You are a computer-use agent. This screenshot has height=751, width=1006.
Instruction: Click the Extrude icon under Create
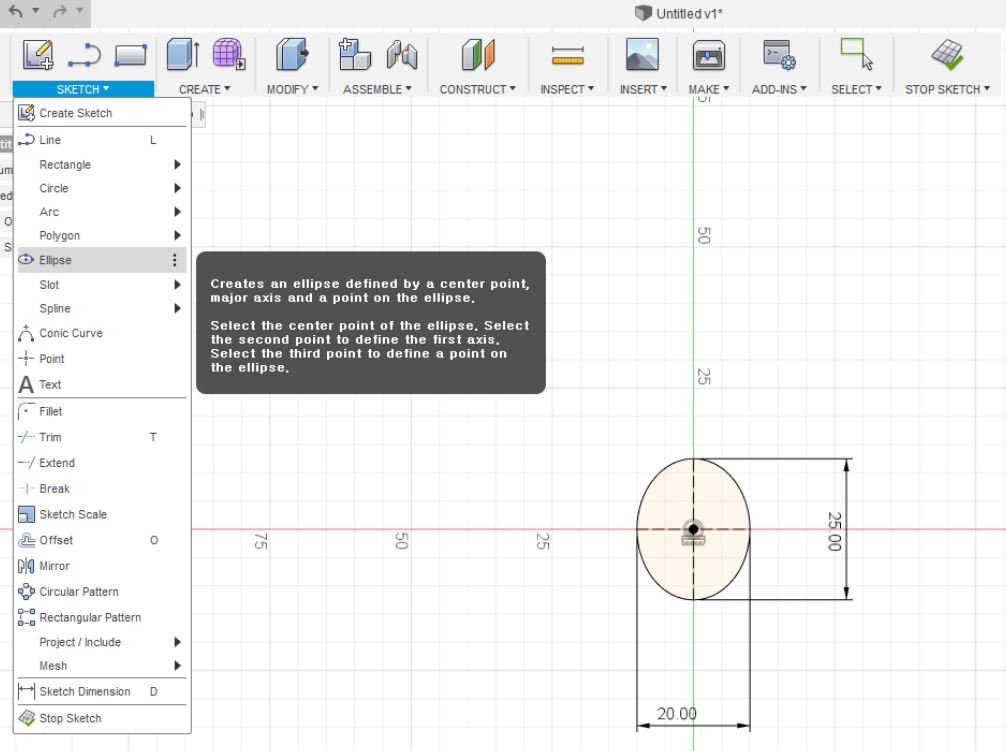click(x=183, y=54)
